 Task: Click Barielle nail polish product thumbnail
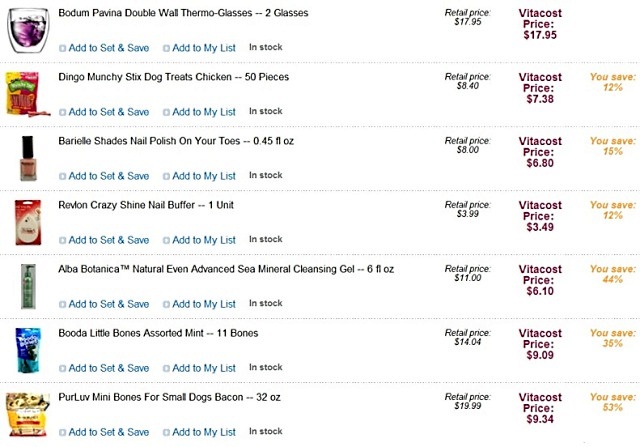(24, 155)
